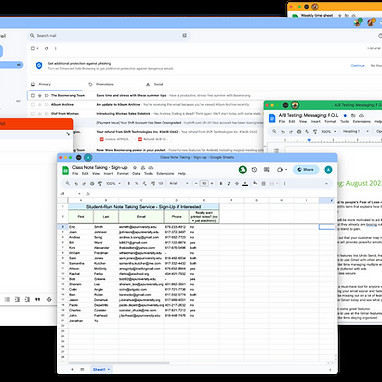Screen dimensions: 382x382
Task: Toggle Gmail select-all checkbox
Action: 33,48
